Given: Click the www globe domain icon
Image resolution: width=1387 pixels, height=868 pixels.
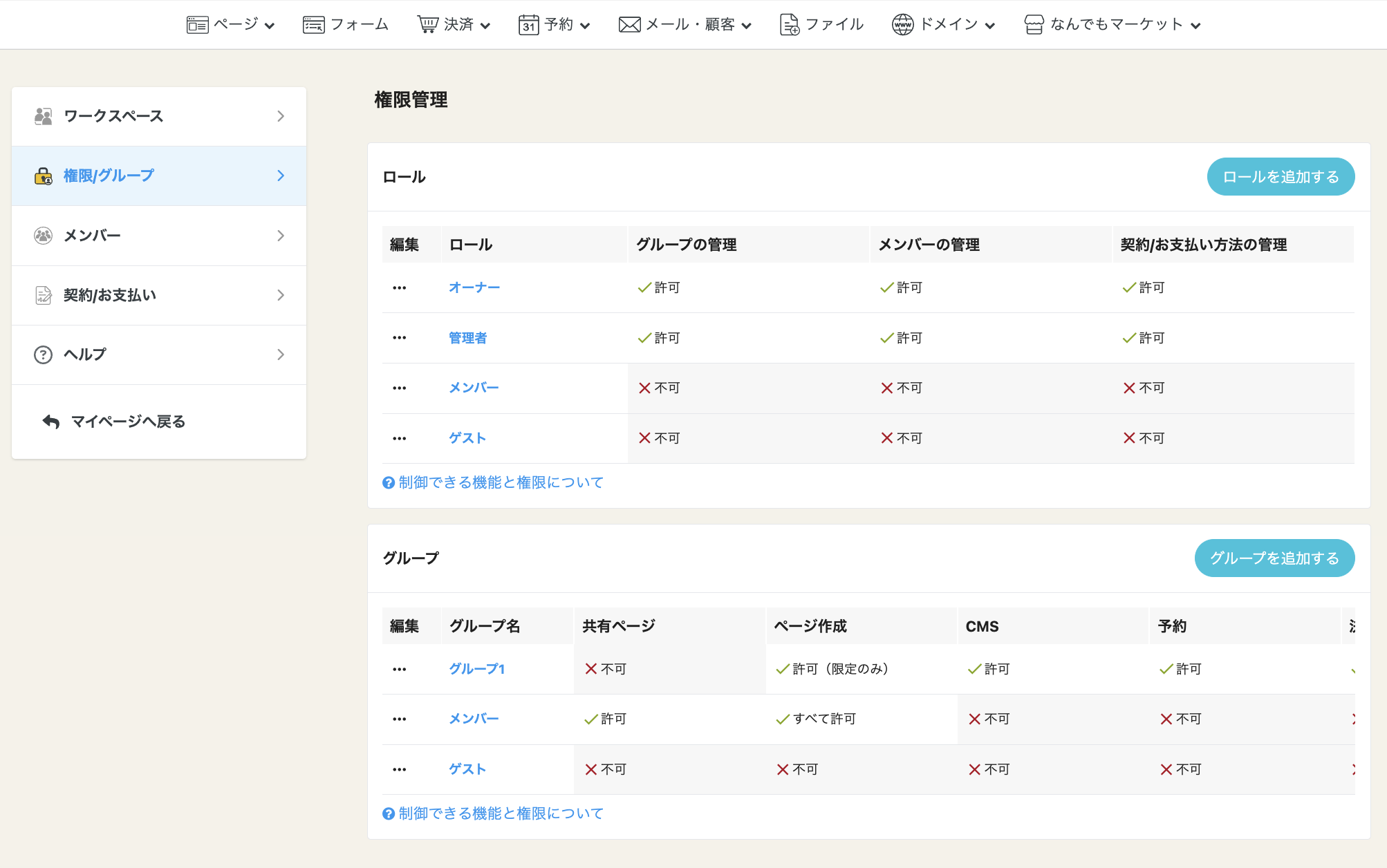Looking at the screenshot, I should pyautogui.click(x=902, y=25).
